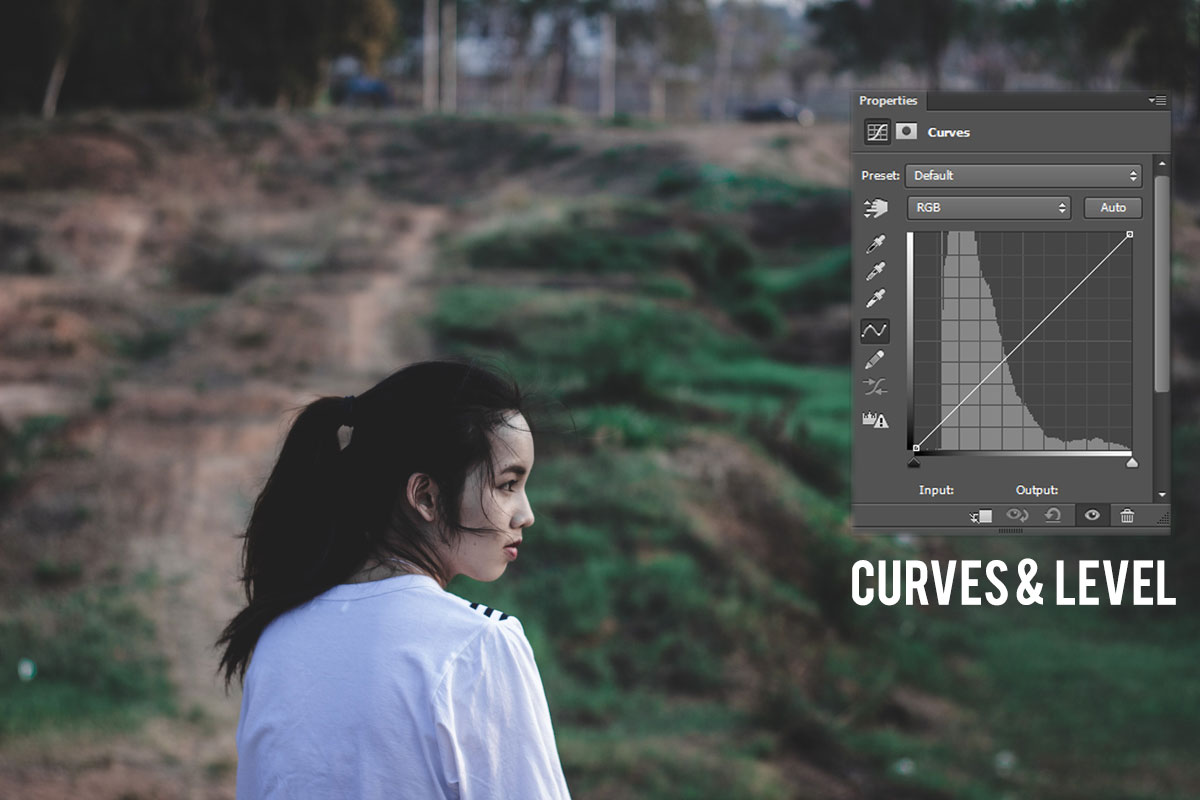This screenshot has width=1200, height=800.
Task: Pick the black point eyedropper
Action: tap(876, 244)
